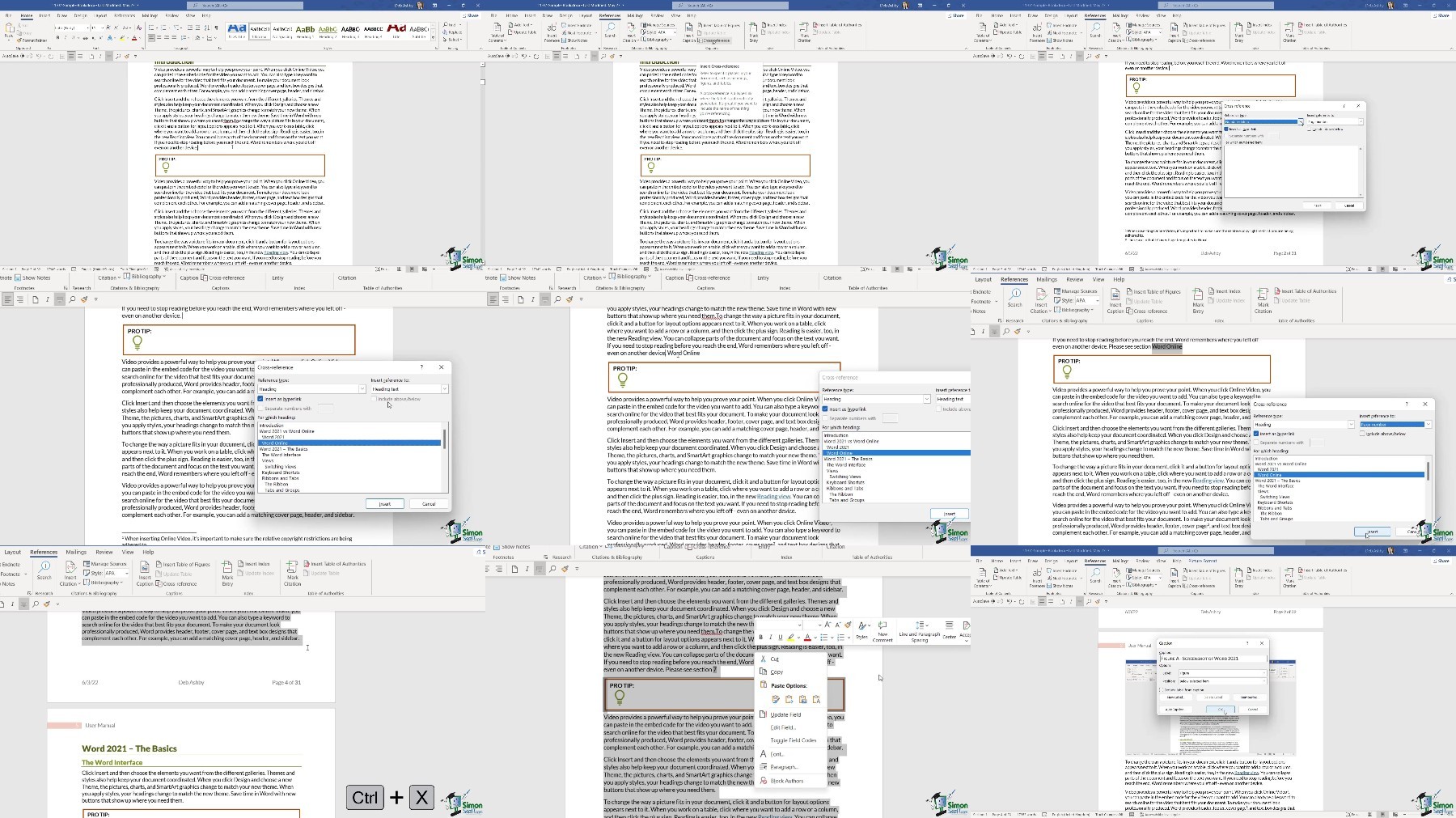Click Shrink Font icon on the mini toolbar
Image resolution: width=1456 pixels, height=818 pixels.
click(x=838, y=625)
